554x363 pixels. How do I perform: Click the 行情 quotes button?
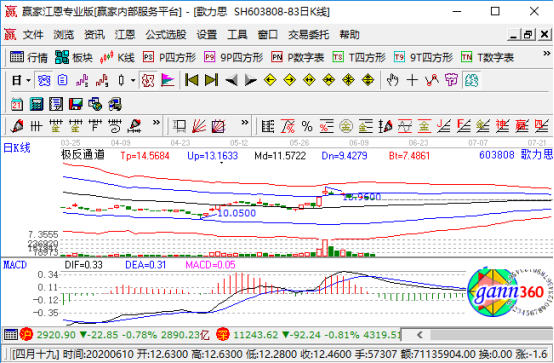29,57
